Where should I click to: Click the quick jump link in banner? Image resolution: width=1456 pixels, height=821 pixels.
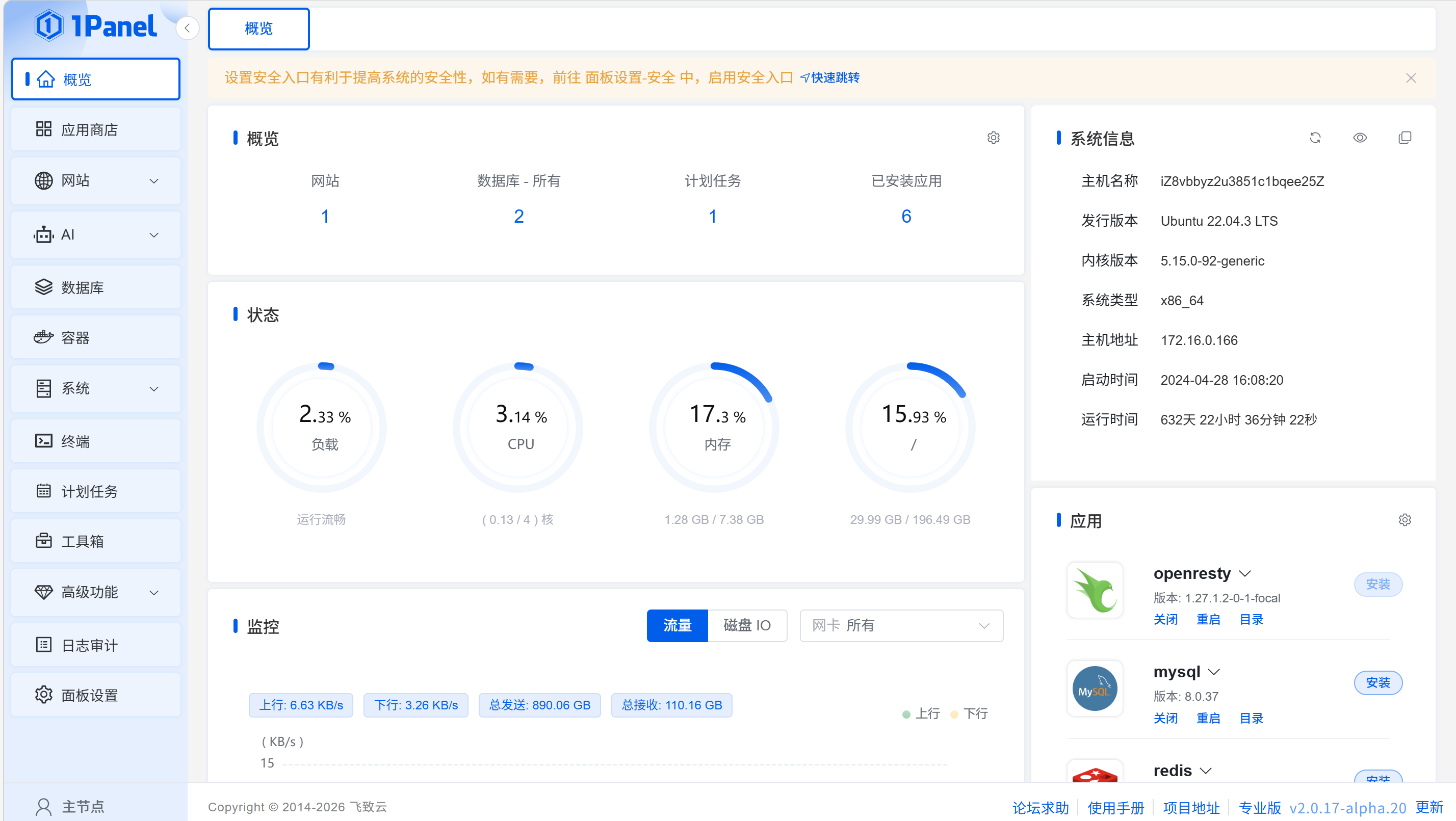pyautogui.click(x=830, y=78)
